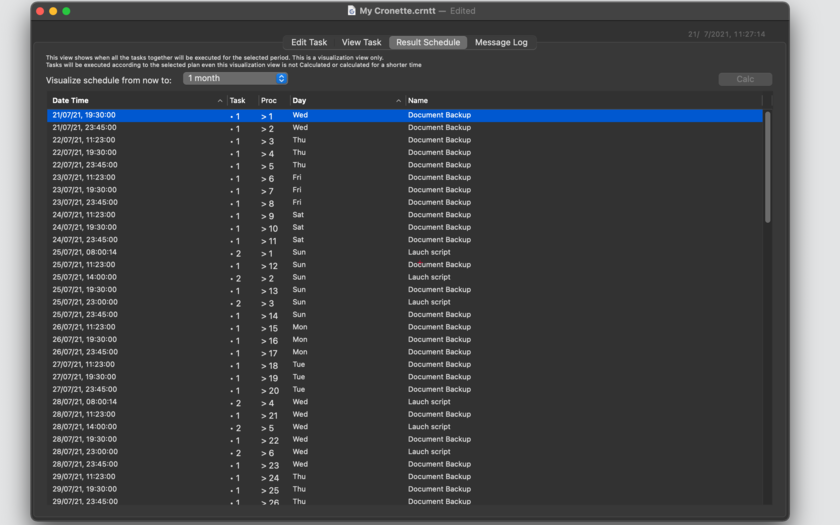Click the Proc column header
Viewport: 840px width, 525px height.
click(269, 101)
